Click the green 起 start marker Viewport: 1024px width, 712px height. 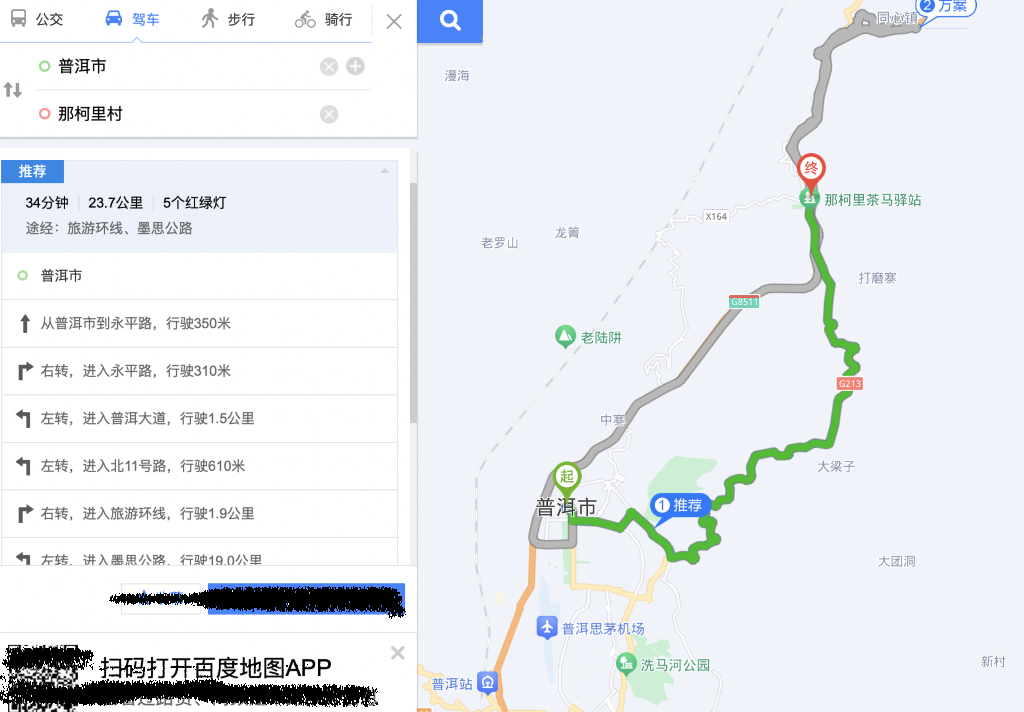567,479
